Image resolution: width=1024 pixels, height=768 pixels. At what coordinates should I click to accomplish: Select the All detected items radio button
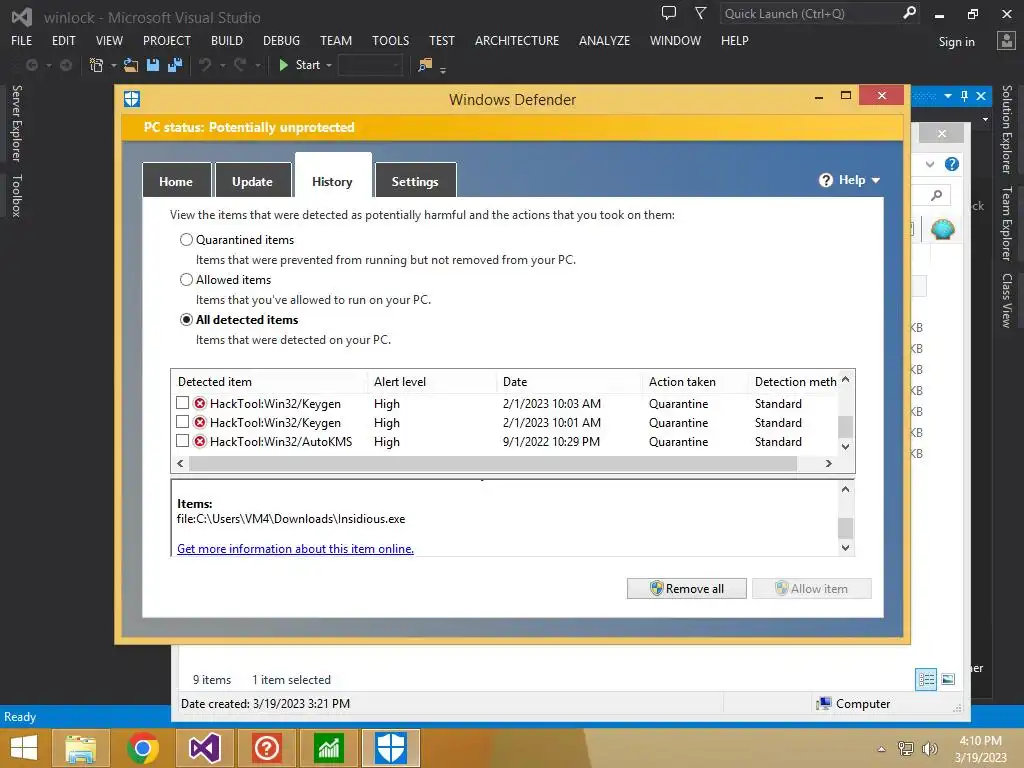click(x=186, y=319)
